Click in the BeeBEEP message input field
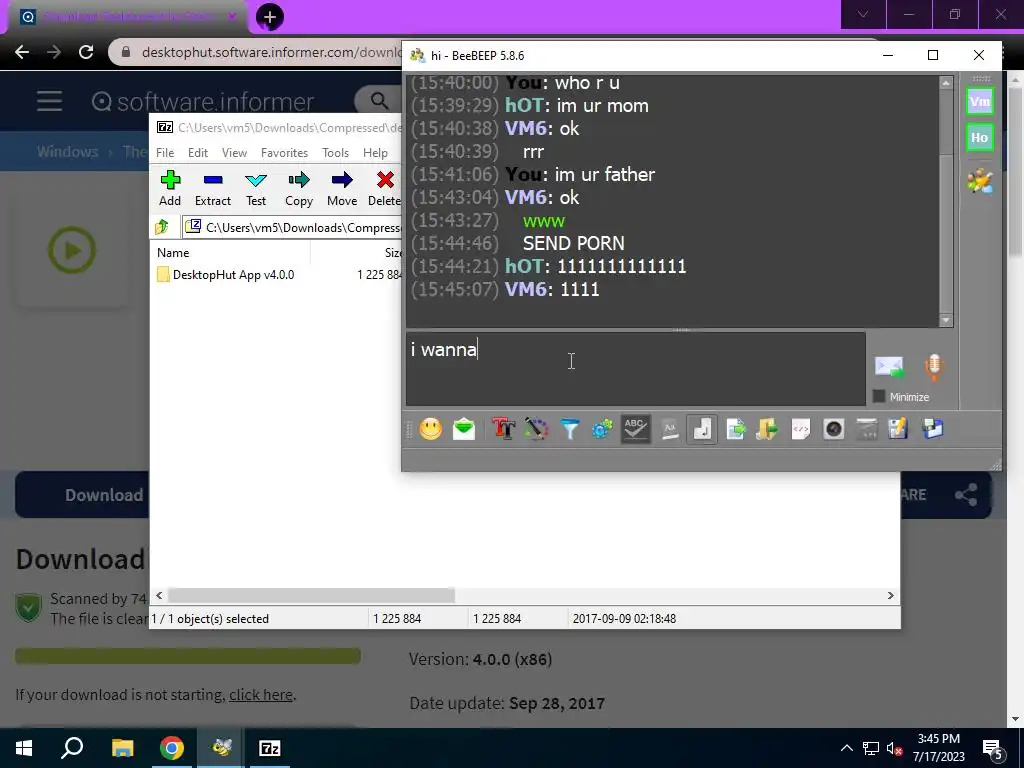1024x768 pixels. 635,369
